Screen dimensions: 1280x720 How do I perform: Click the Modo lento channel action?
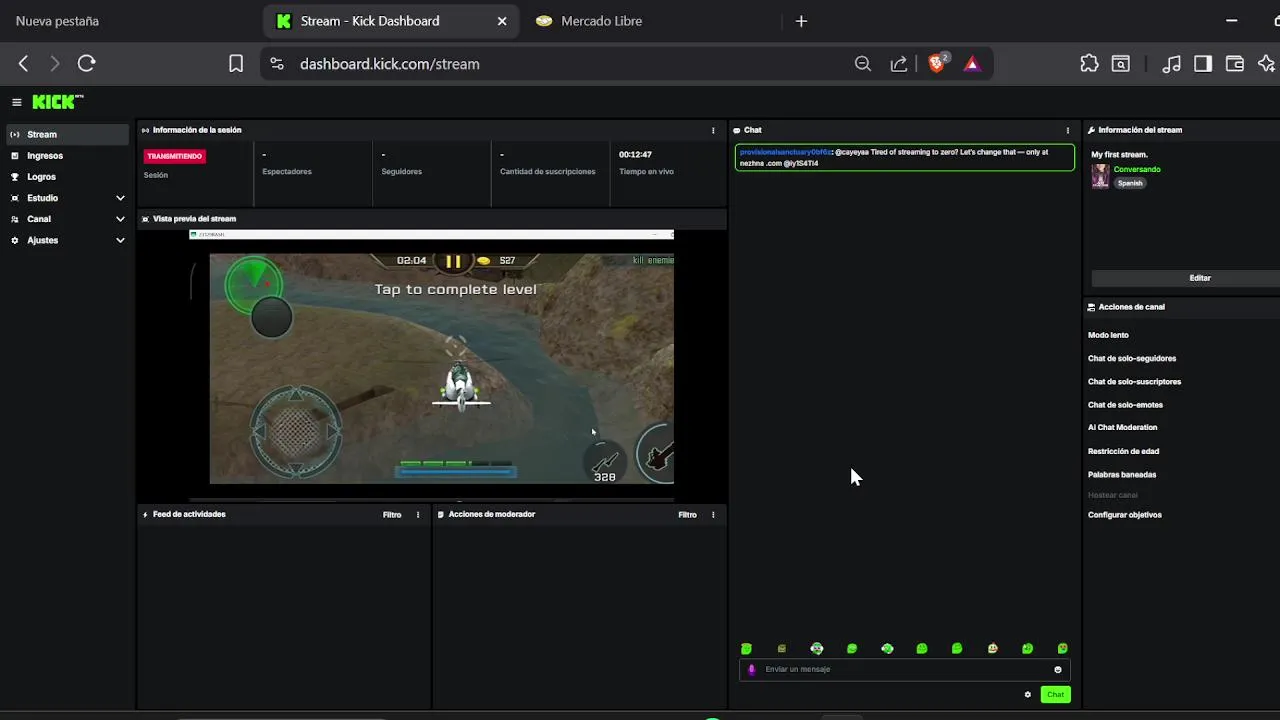point(1108,335)
